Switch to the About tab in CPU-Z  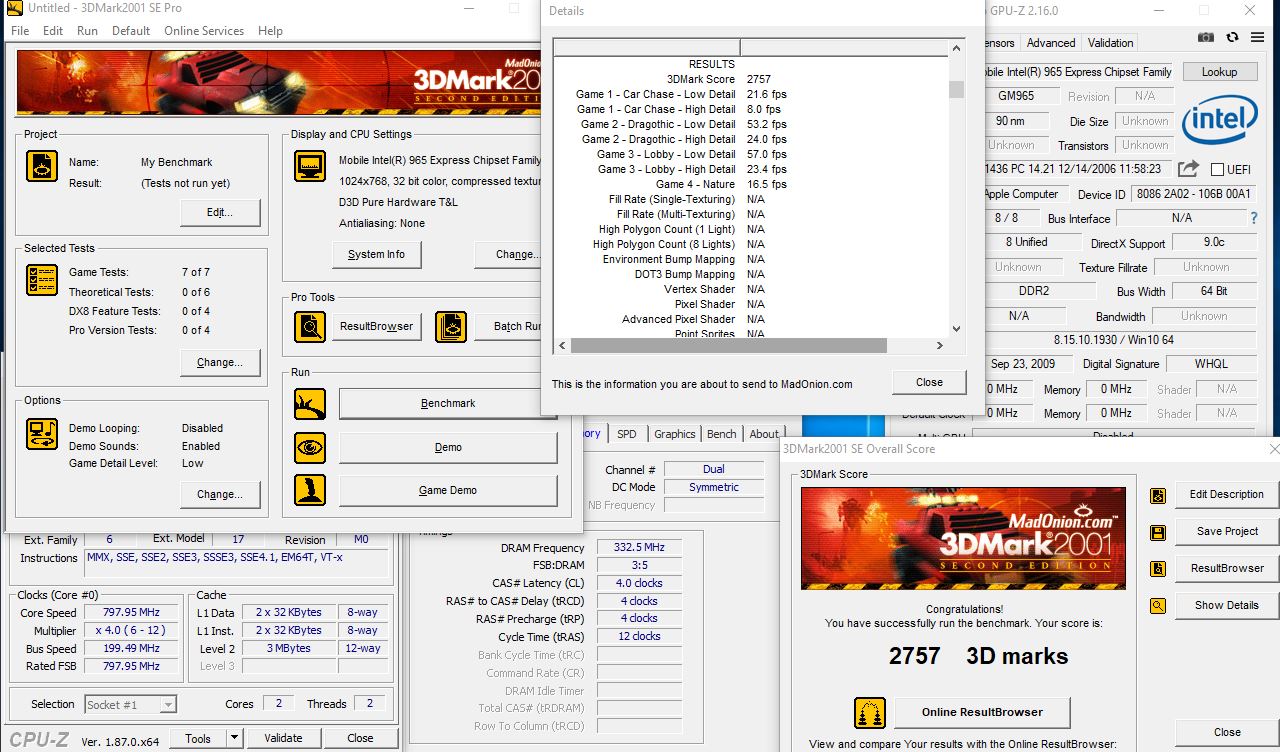764,434
